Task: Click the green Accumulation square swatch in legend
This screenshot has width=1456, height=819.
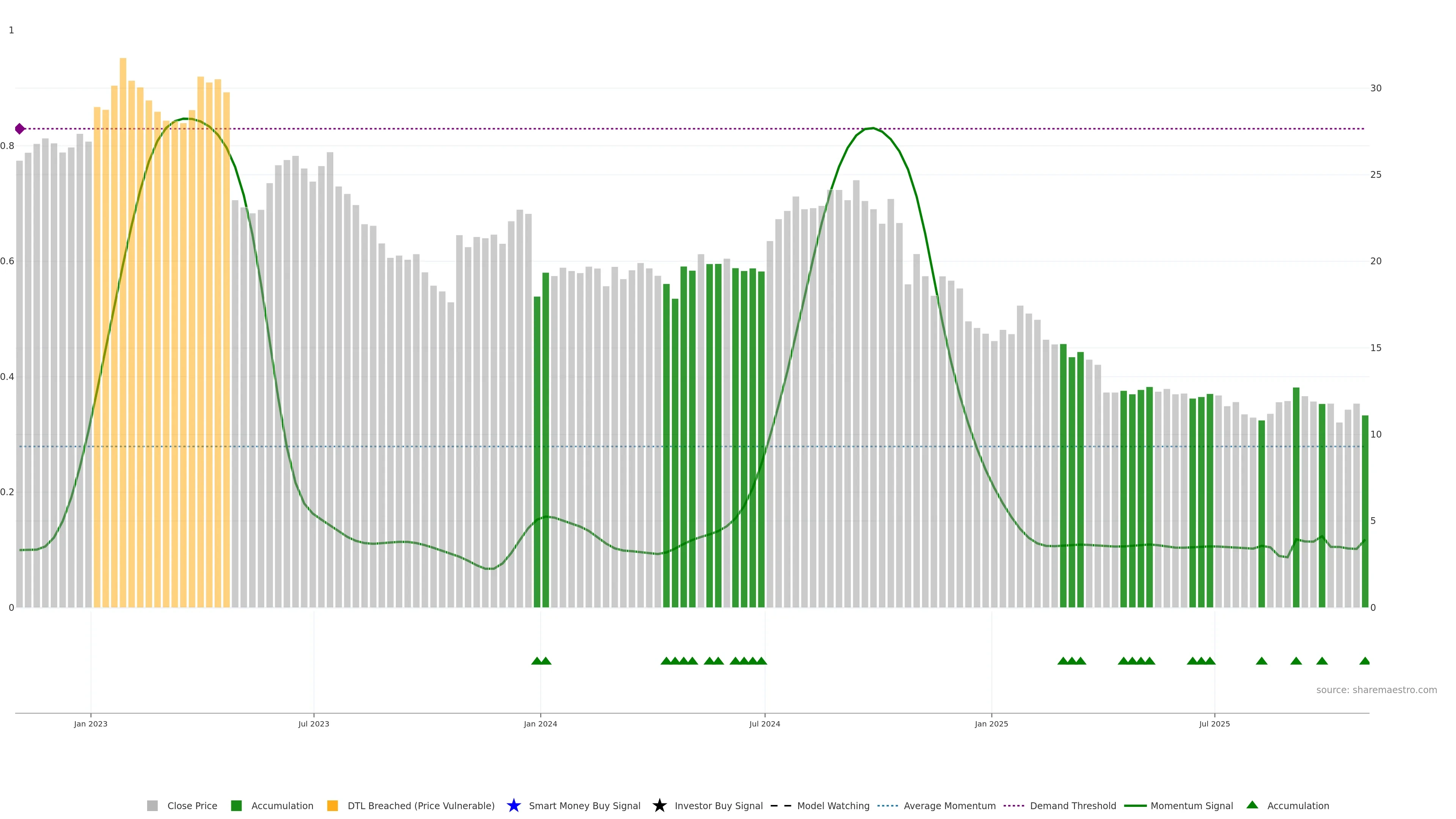Action: tap(236, 805)
